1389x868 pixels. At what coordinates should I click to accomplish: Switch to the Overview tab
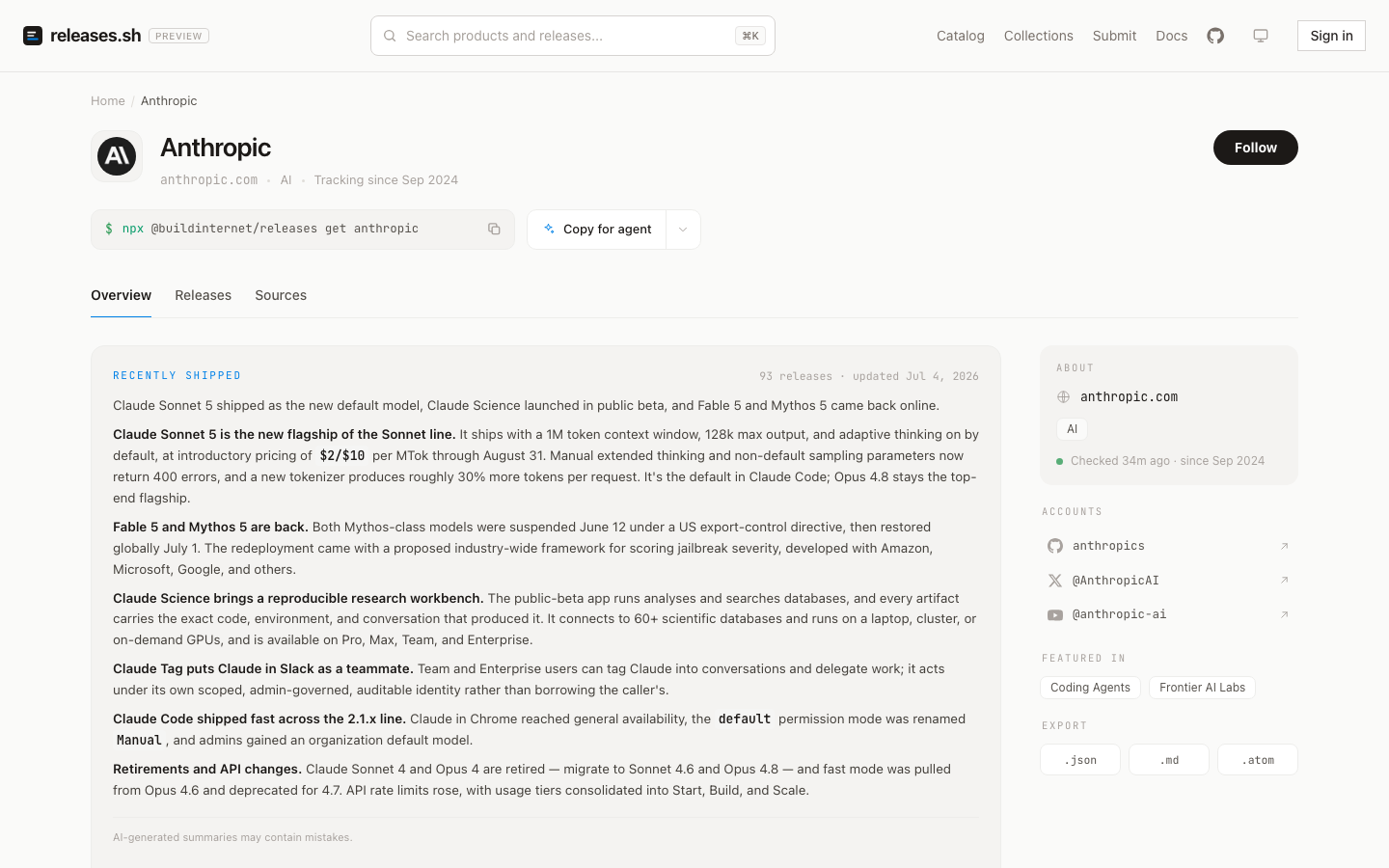[121, 295]
